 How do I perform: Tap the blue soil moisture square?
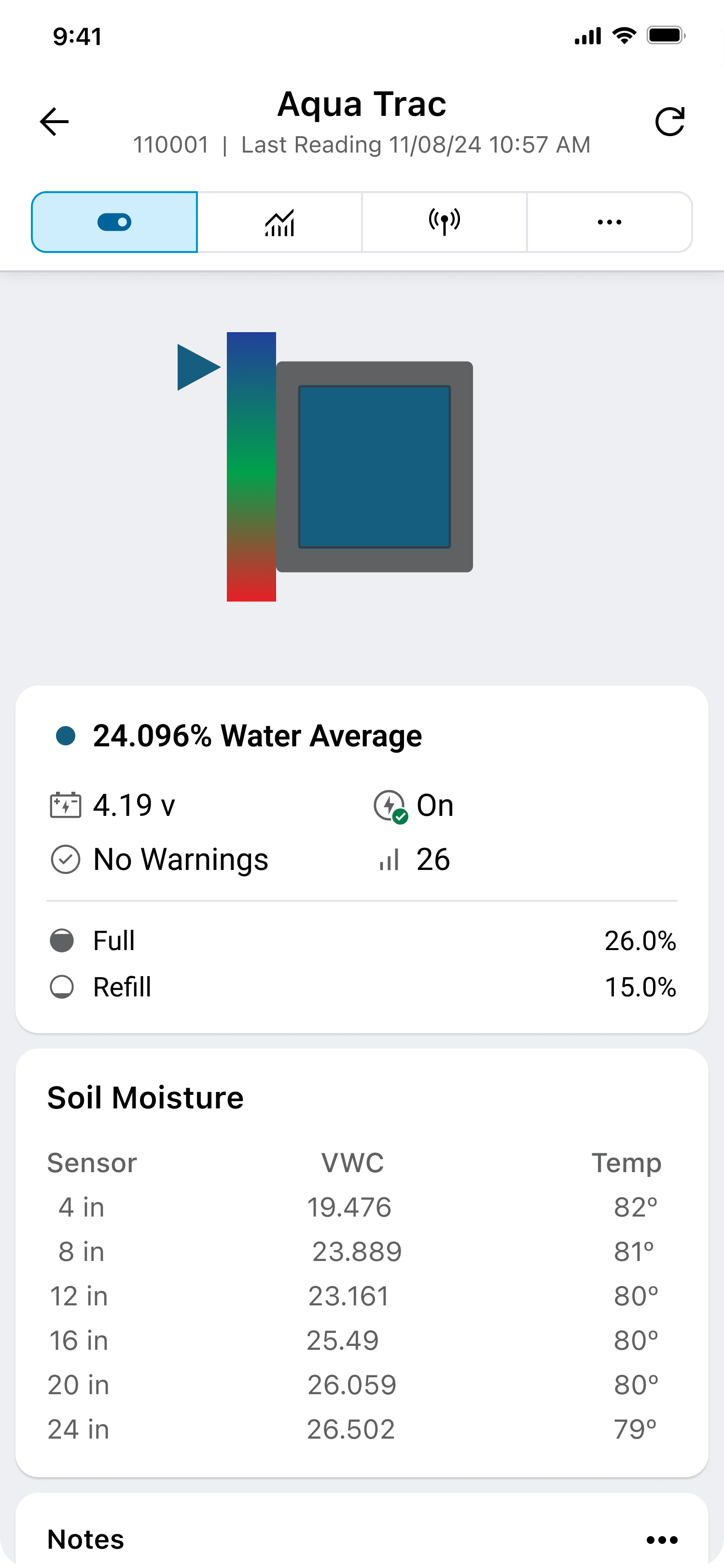click(x=374, y=467)
